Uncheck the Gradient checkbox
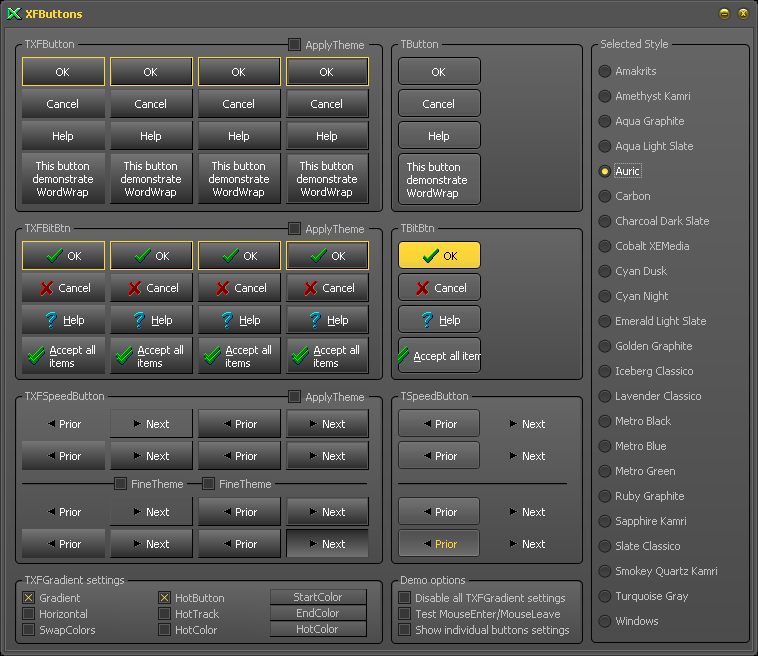 pos(29,598)
